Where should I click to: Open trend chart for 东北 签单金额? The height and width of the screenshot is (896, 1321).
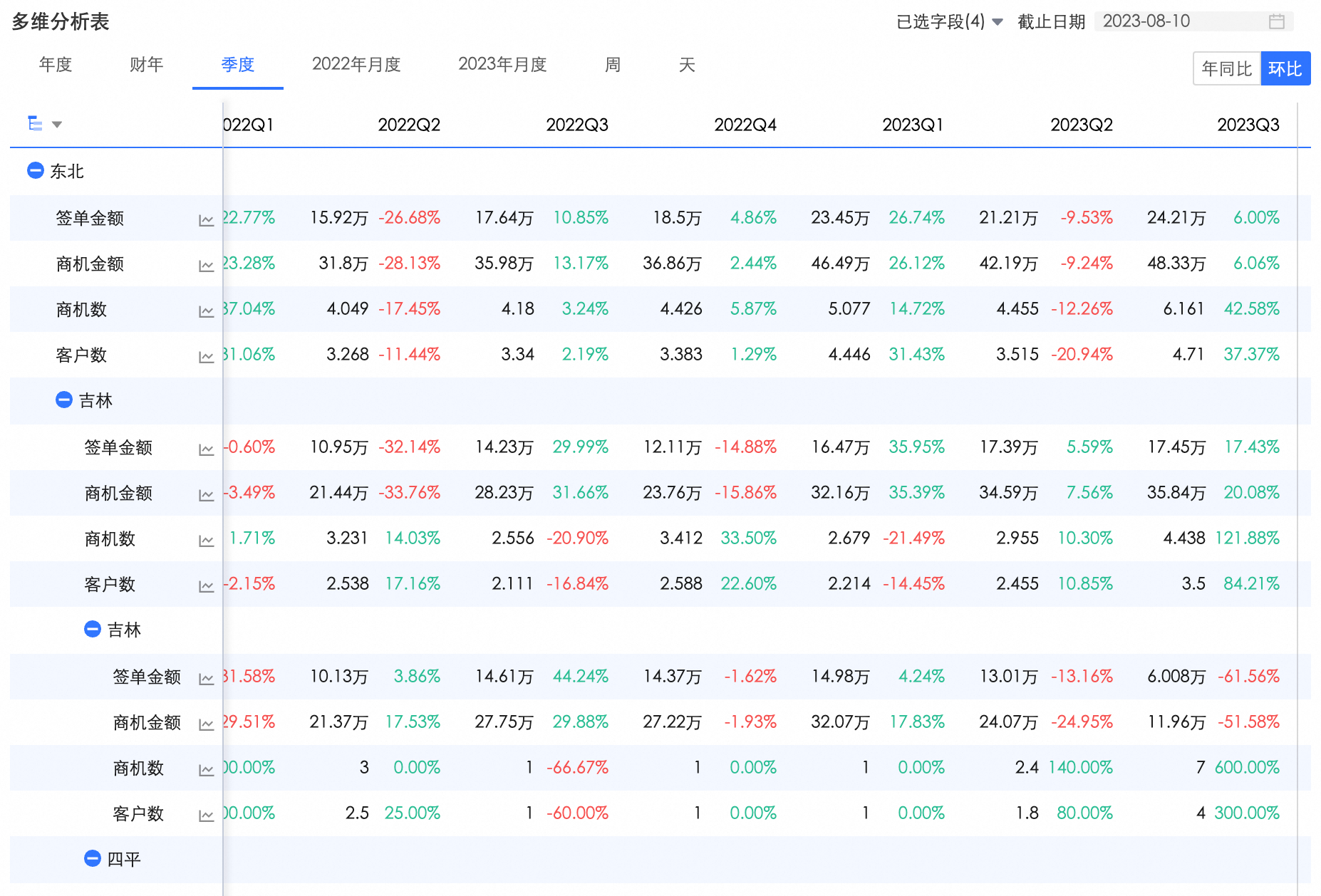click(206, 220)
